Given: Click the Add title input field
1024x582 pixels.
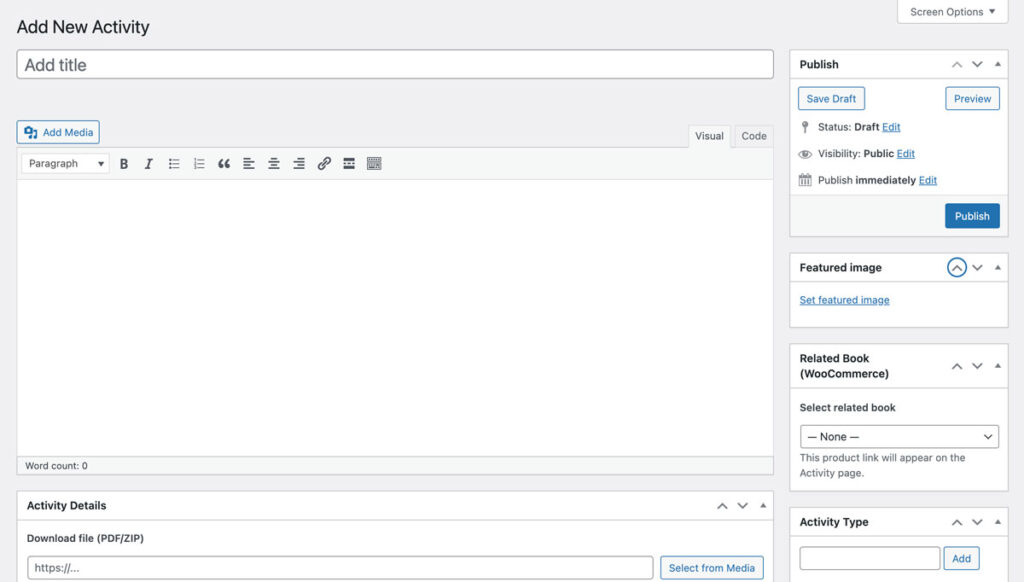Looking at the screenshot, I should [395, 65].
